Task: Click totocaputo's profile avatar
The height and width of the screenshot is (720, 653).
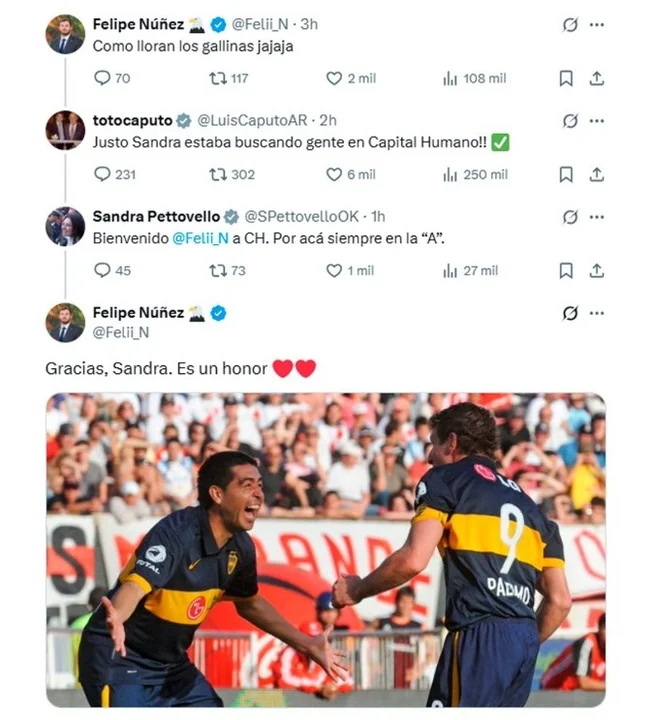Action: click(x=65, y=130)
